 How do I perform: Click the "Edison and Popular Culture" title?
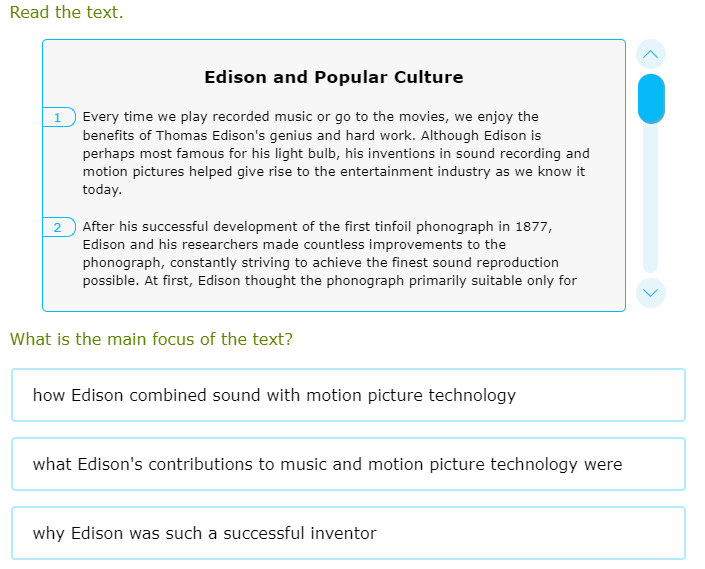333,77
